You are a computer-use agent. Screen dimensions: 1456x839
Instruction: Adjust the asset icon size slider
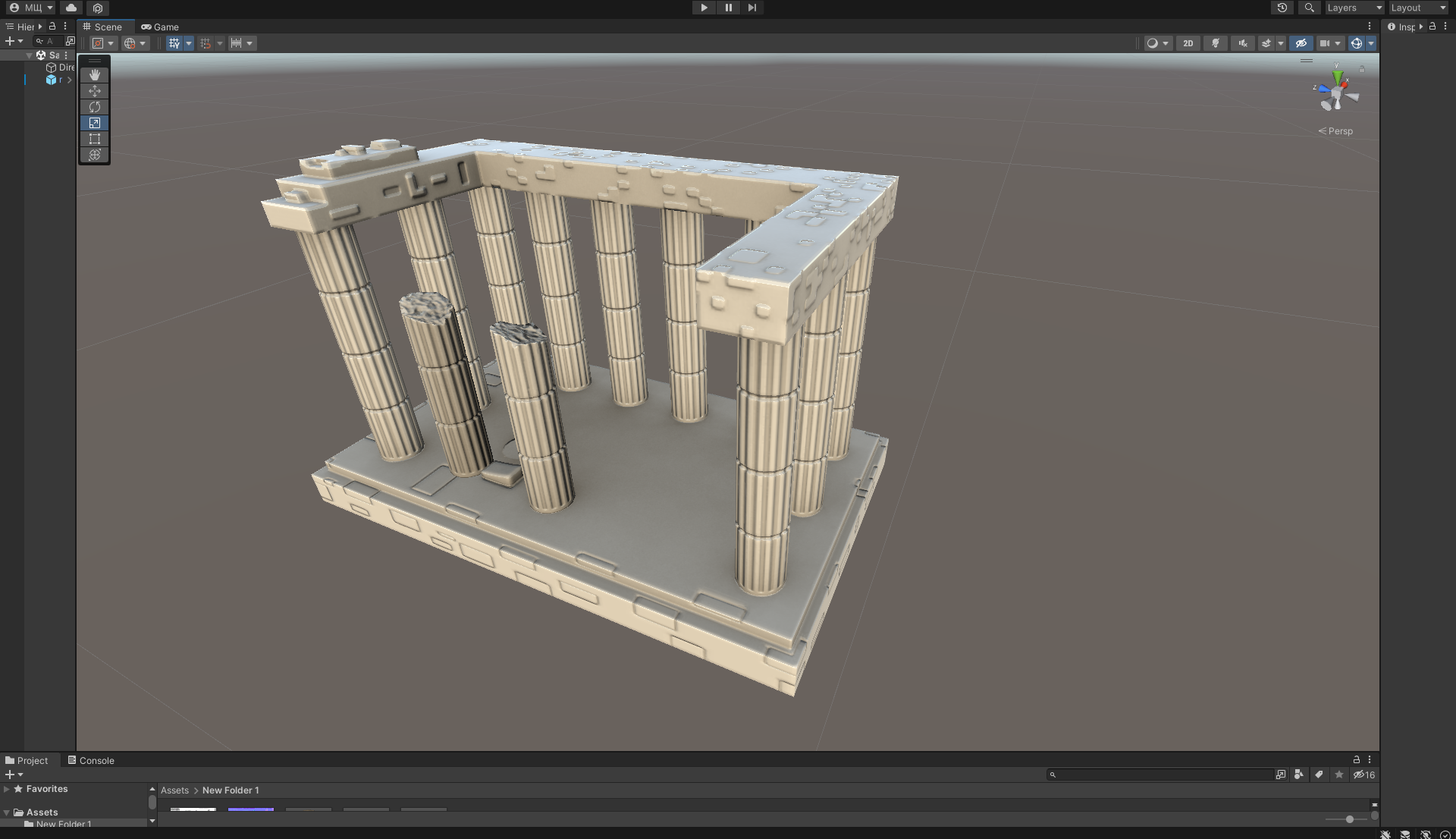tap(1350, 819)
